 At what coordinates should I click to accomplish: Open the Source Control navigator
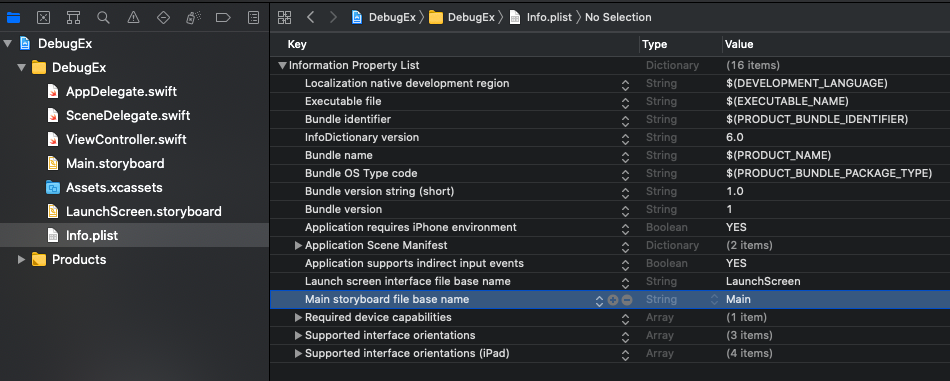point(43,18)
